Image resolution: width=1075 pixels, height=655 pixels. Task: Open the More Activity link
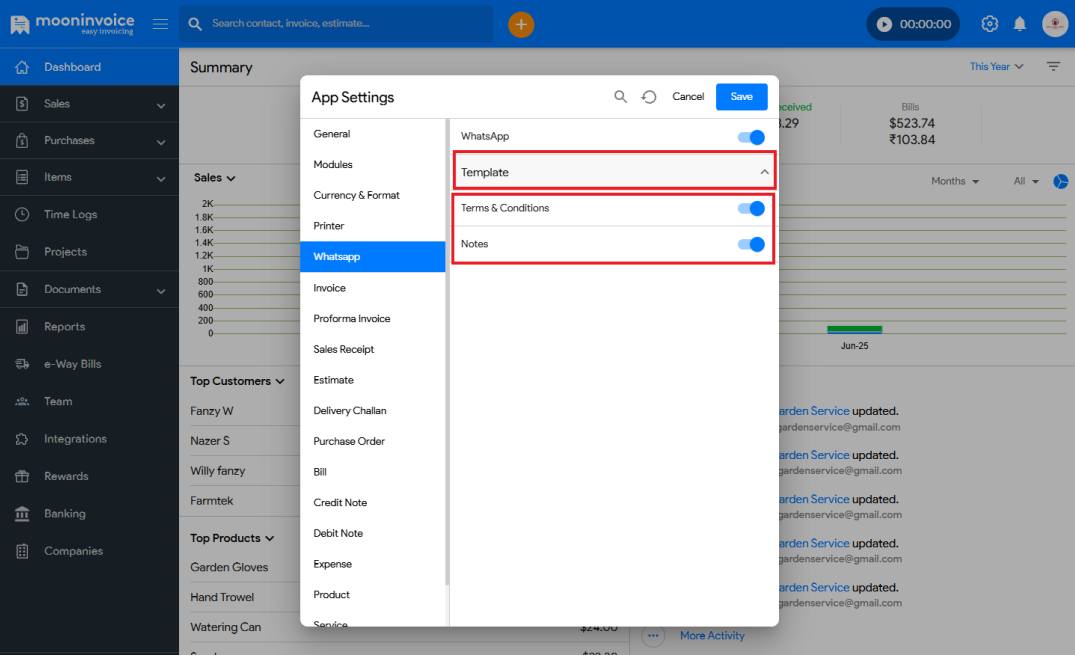[712, 636]
